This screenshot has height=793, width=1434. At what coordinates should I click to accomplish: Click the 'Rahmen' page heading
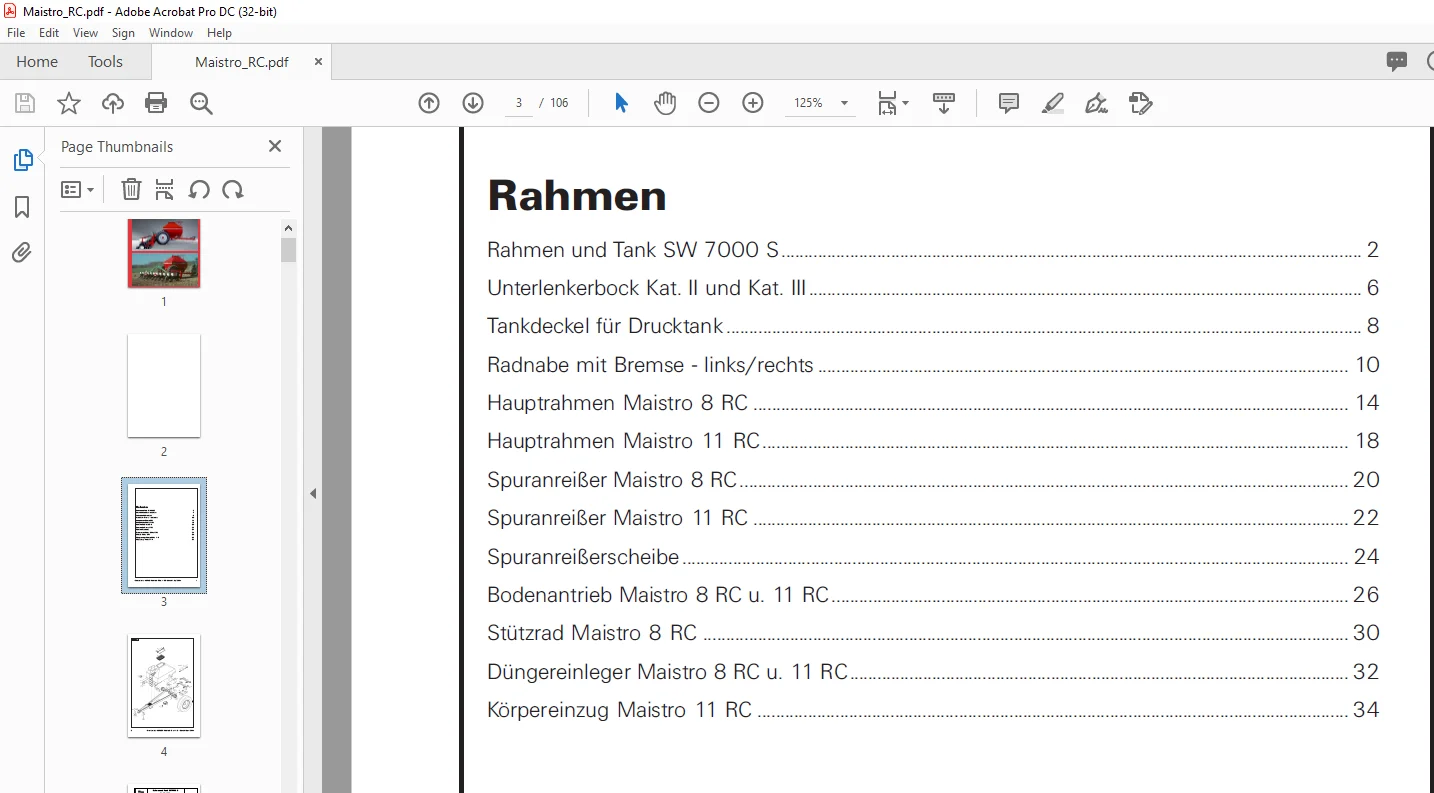pyautogui.click(x=577, y=195)
